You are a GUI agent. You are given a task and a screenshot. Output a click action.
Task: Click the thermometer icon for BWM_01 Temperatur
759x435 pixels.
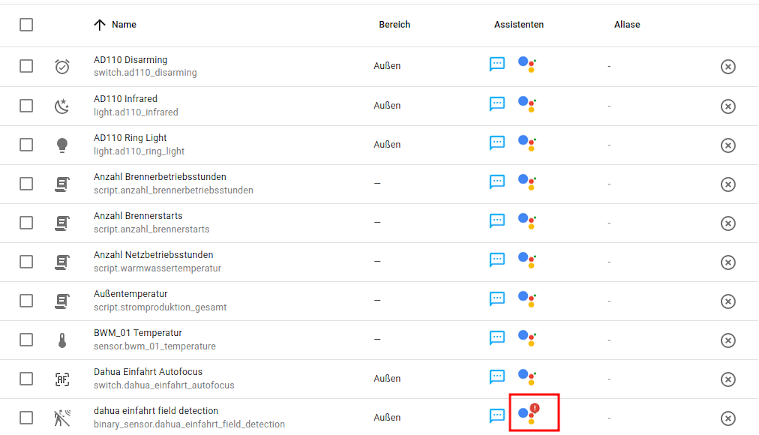tap(62, 339)
